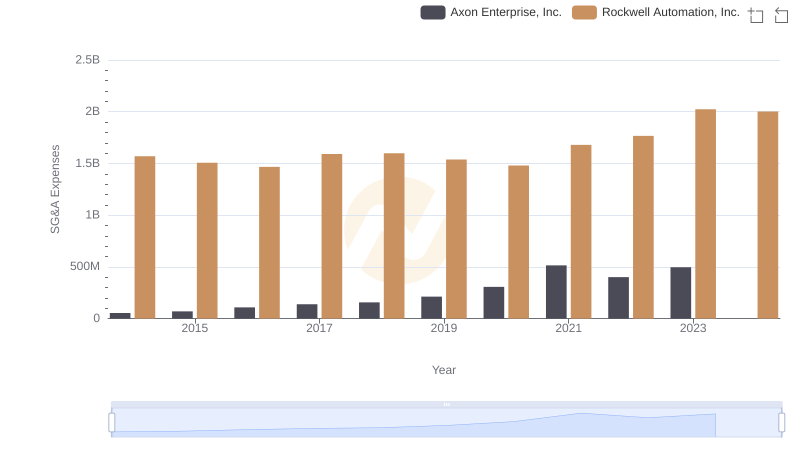
Task: Click the Year axis title
Action: 444,370
